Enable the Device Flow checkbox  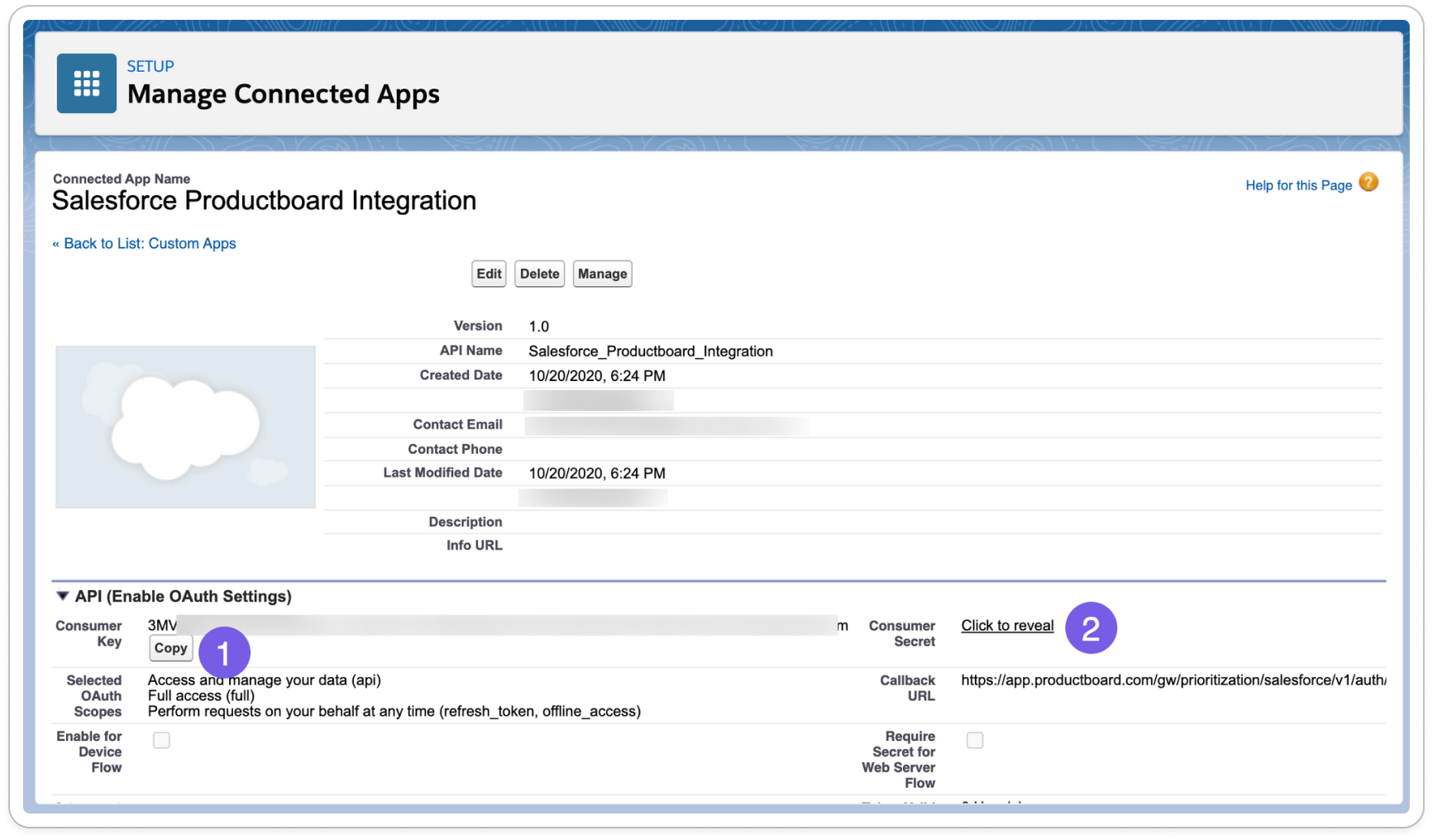click(161, 740)
